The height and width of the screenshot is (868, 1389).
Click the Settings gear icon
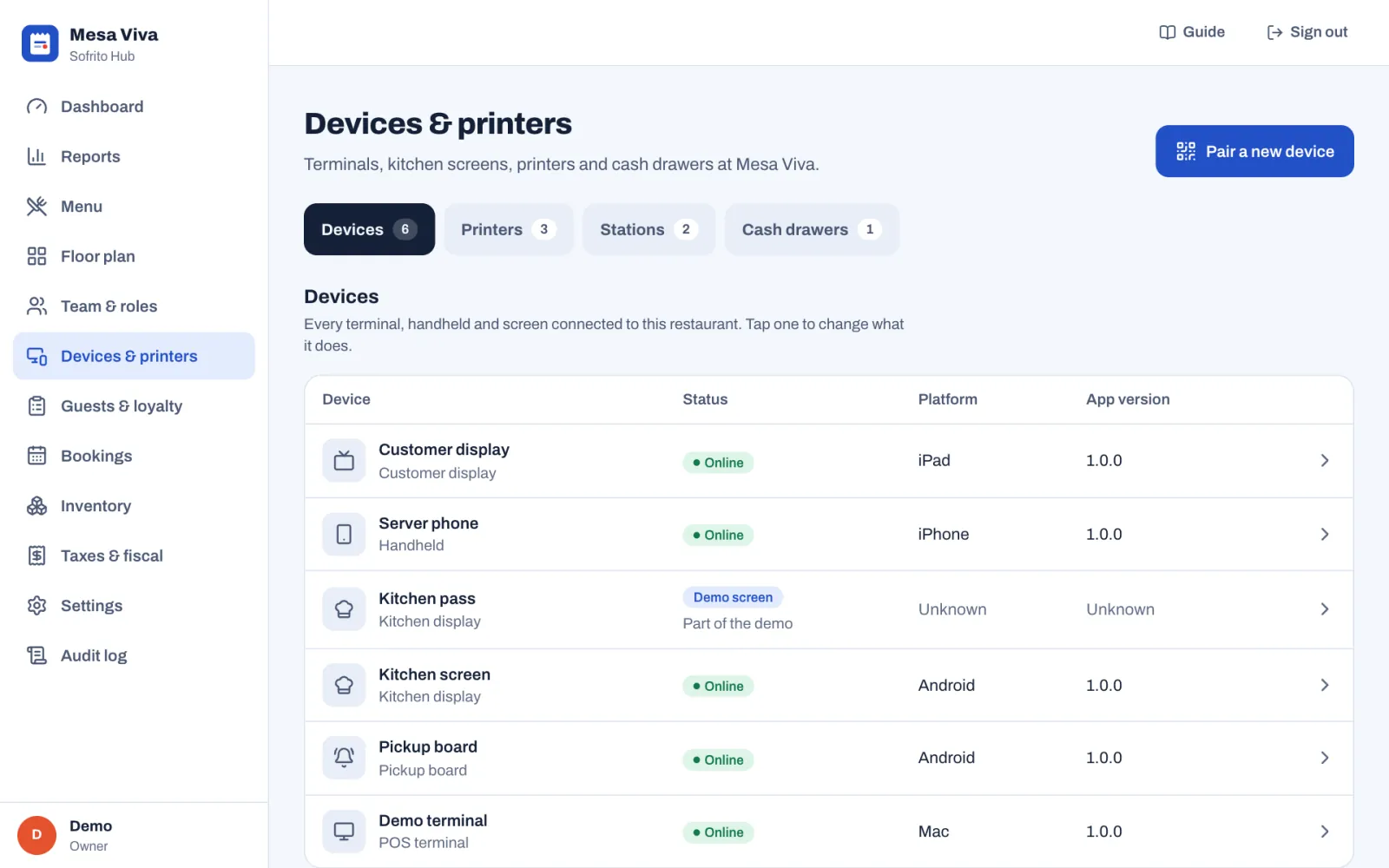[36, 606]
